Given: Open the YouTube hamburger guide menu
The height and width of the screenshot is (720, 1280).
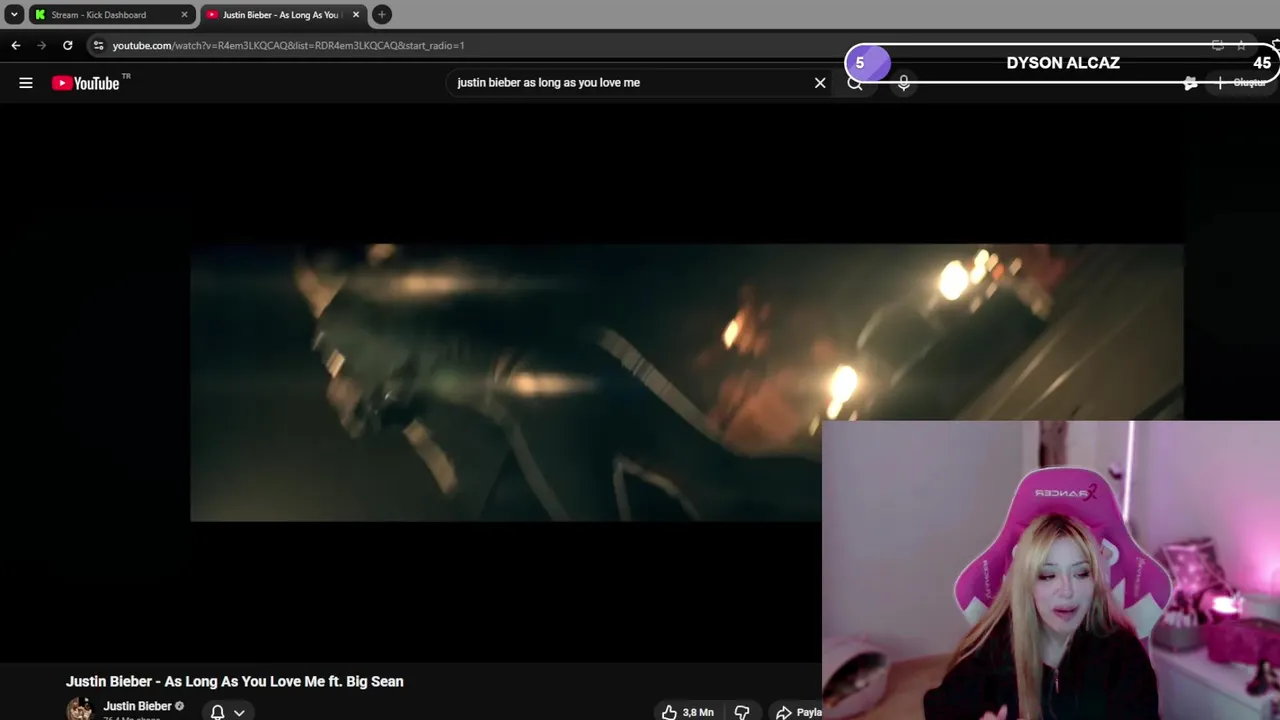Looking at the screenshot, I should (x=26, y=83).
